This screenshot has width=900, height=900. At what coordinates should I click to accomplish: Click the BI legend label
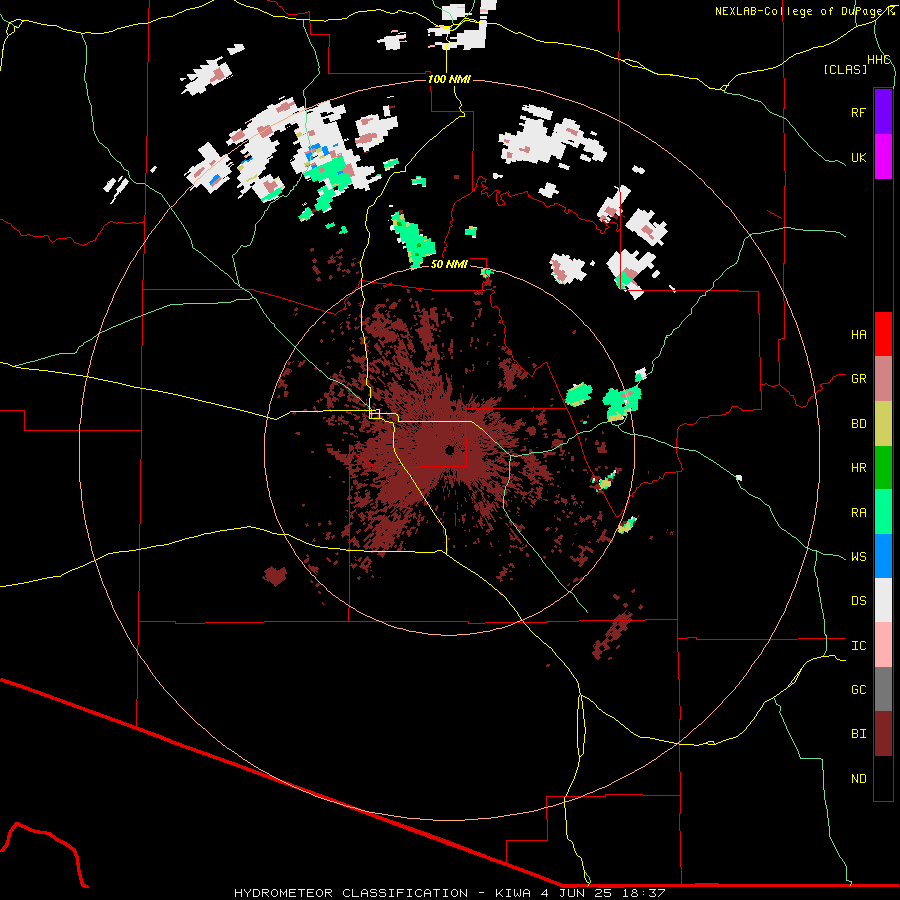click(x=858, y=734)
